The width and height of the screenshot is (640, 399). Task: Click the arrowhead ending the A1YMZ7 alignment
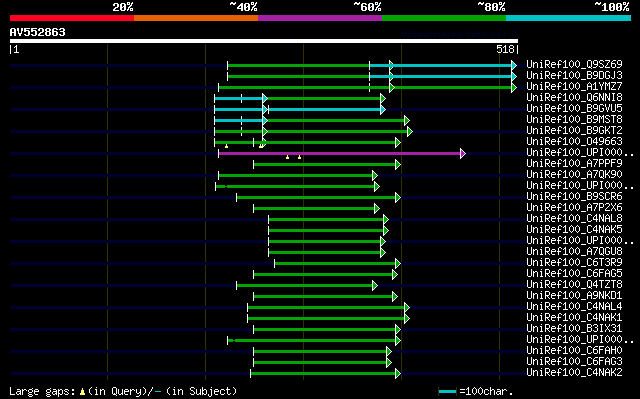[514, 87]
